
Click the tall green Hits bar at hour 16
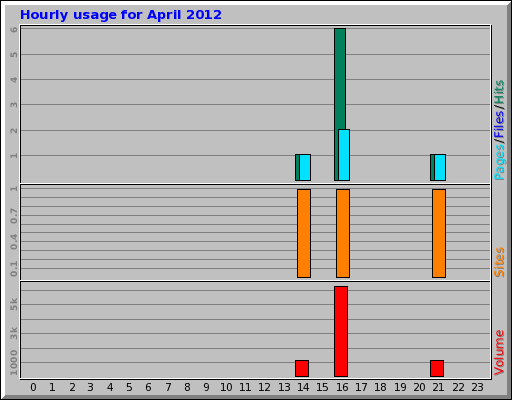click(x=340, y=79)
